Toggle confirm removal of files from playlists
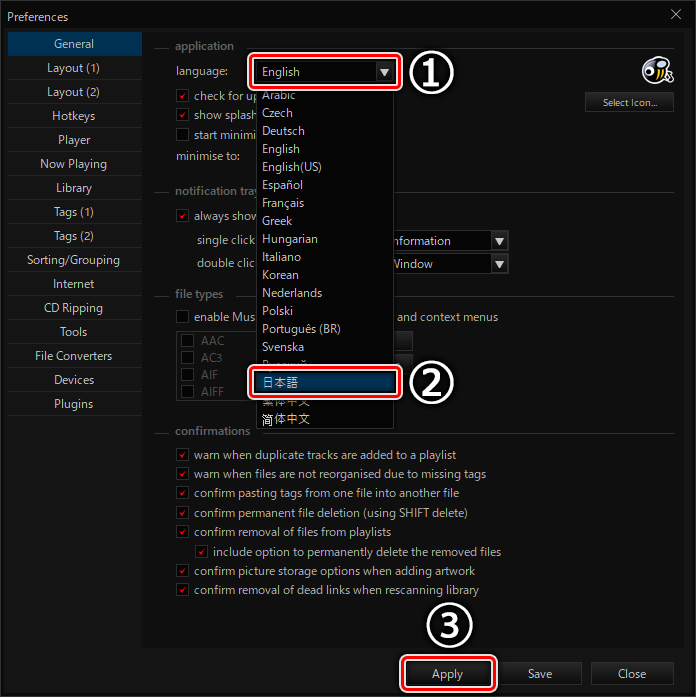The image size is (696, 697). 182,532
